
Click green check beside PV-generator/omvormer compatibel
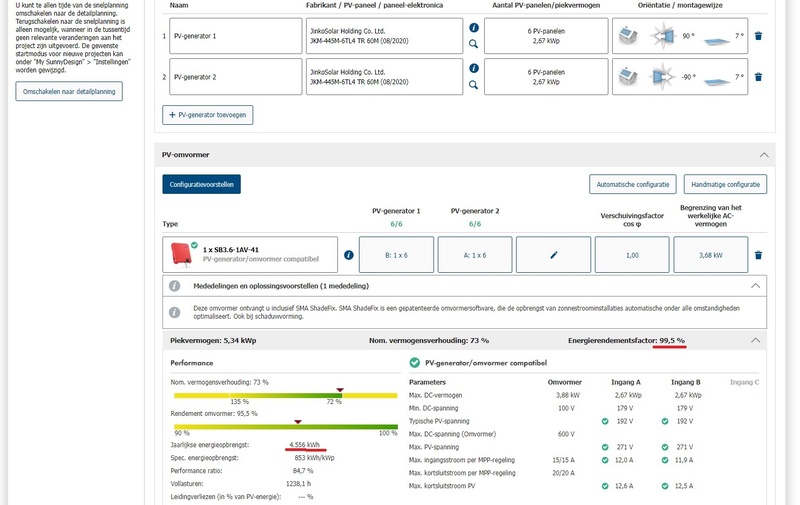coord(414,363)
